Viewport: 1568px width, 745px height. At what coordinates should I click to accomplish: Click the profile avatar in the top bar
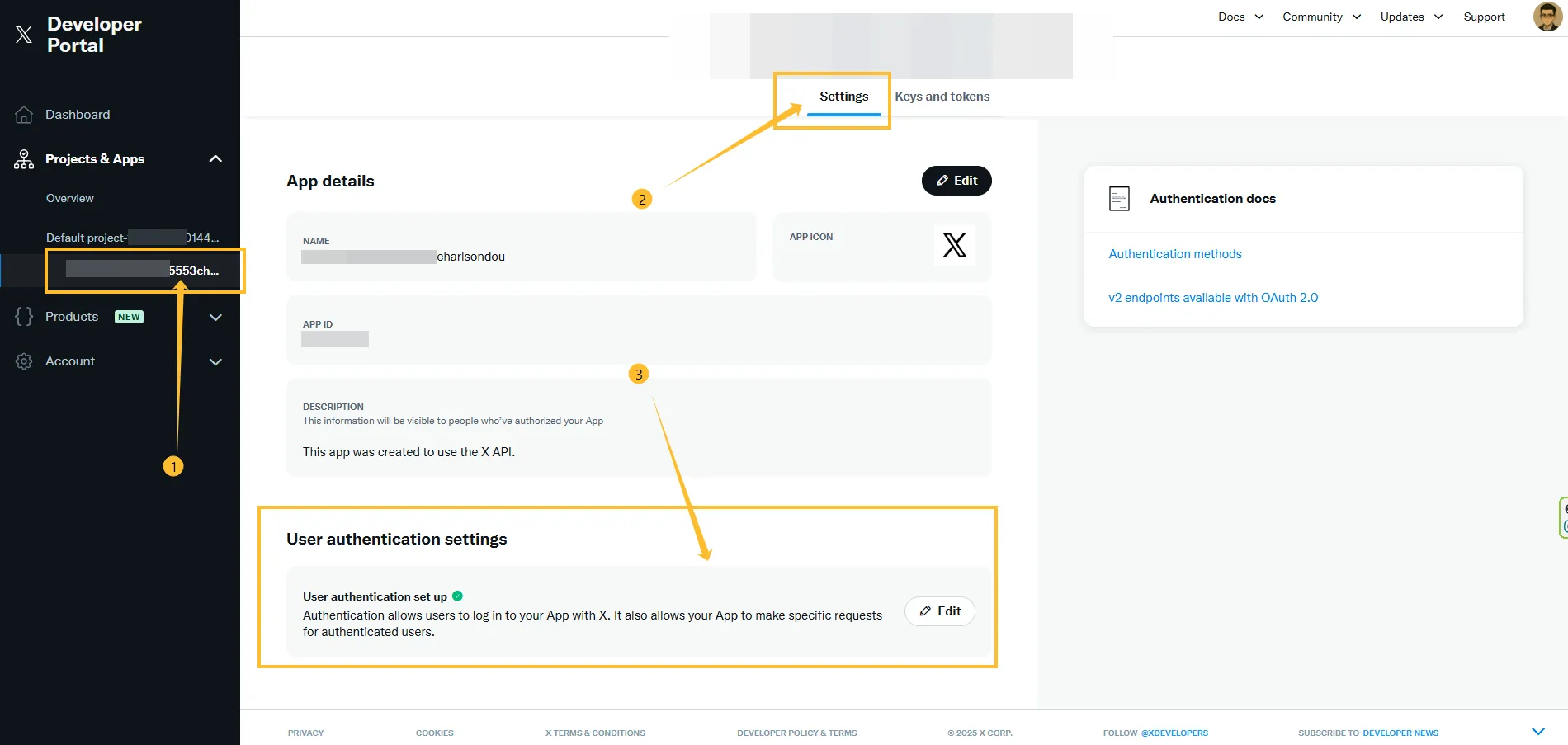pos(1546,16)
